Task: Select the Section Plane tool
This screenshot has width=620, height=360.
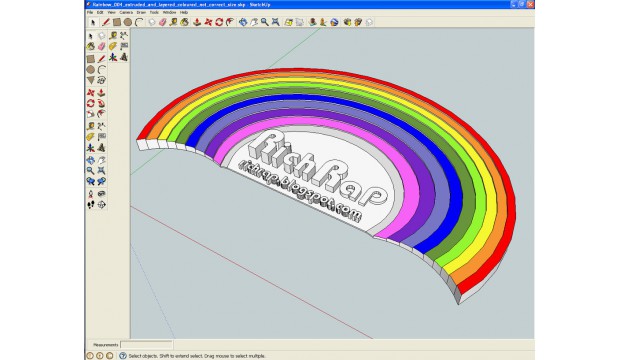Action: pyautogui.click(x=102, y=205)
